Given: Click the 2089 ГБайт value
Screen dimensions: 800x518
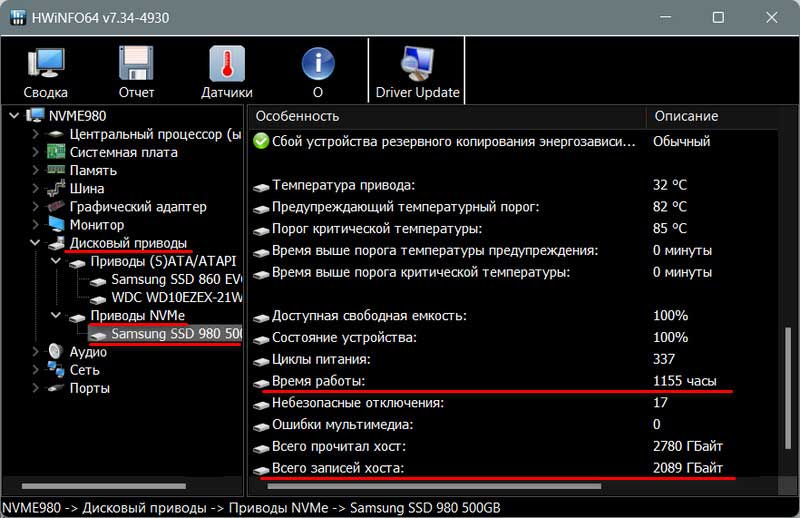Looking at the screenshot, I should point(688,468).
